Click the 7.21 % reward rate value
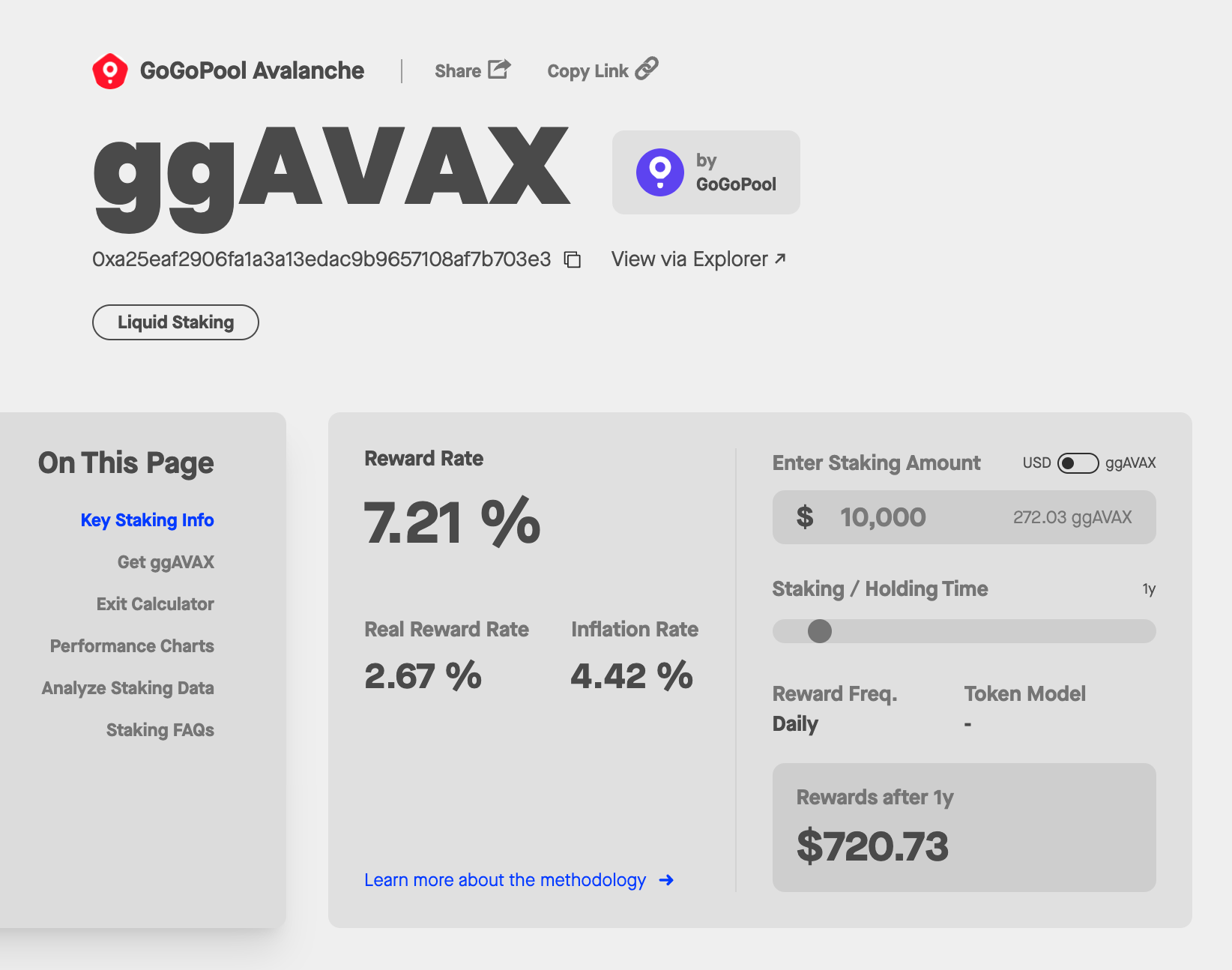This screenshot has width=1232, height=970. [452, 522]
